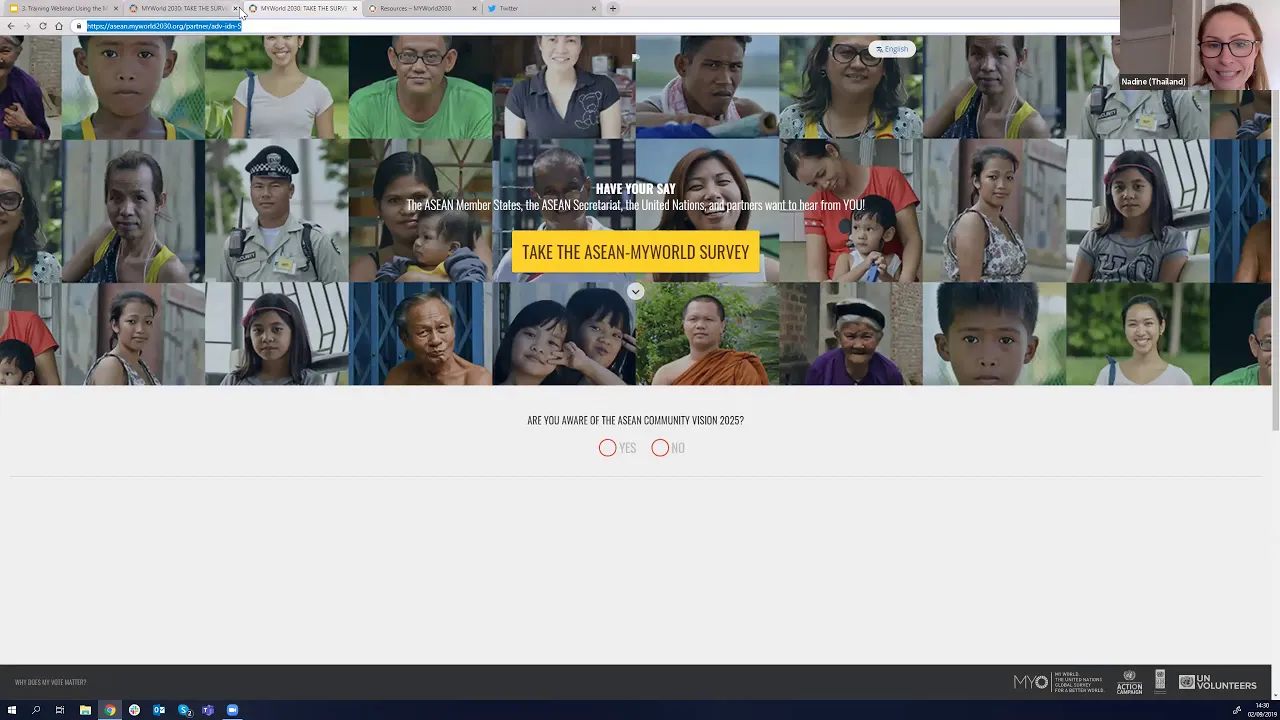Viewport: 1280px width, 720px height.
Task: Open Zoom from the taskbar
Action: point(232,710)
